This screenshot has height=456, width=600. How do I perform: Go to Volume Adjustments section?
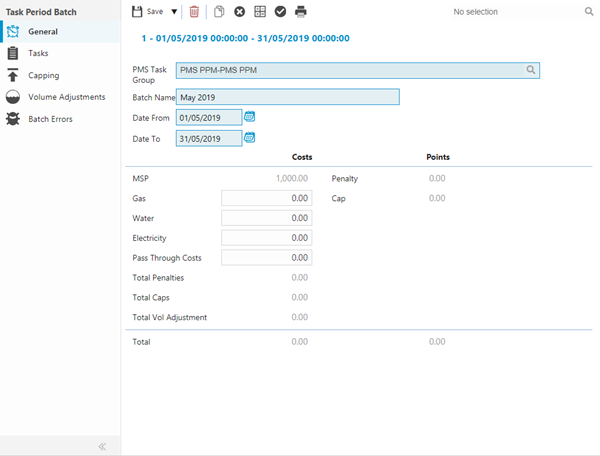pyautogui.click(x=66, y=97)
